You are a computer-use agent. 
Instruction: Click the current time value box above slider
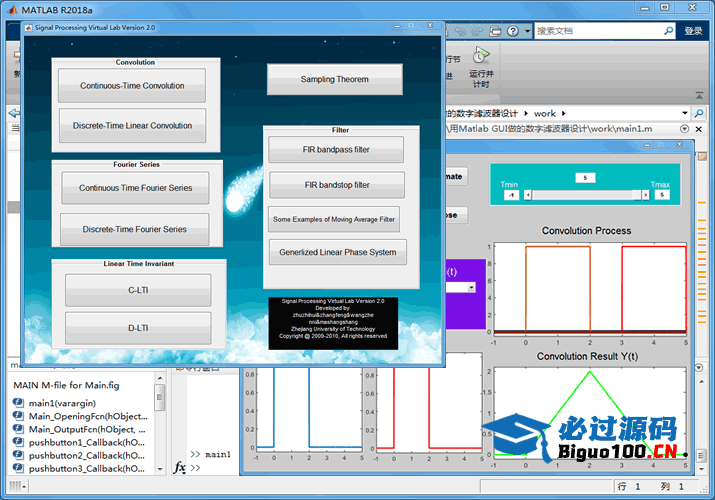point(585,178)
